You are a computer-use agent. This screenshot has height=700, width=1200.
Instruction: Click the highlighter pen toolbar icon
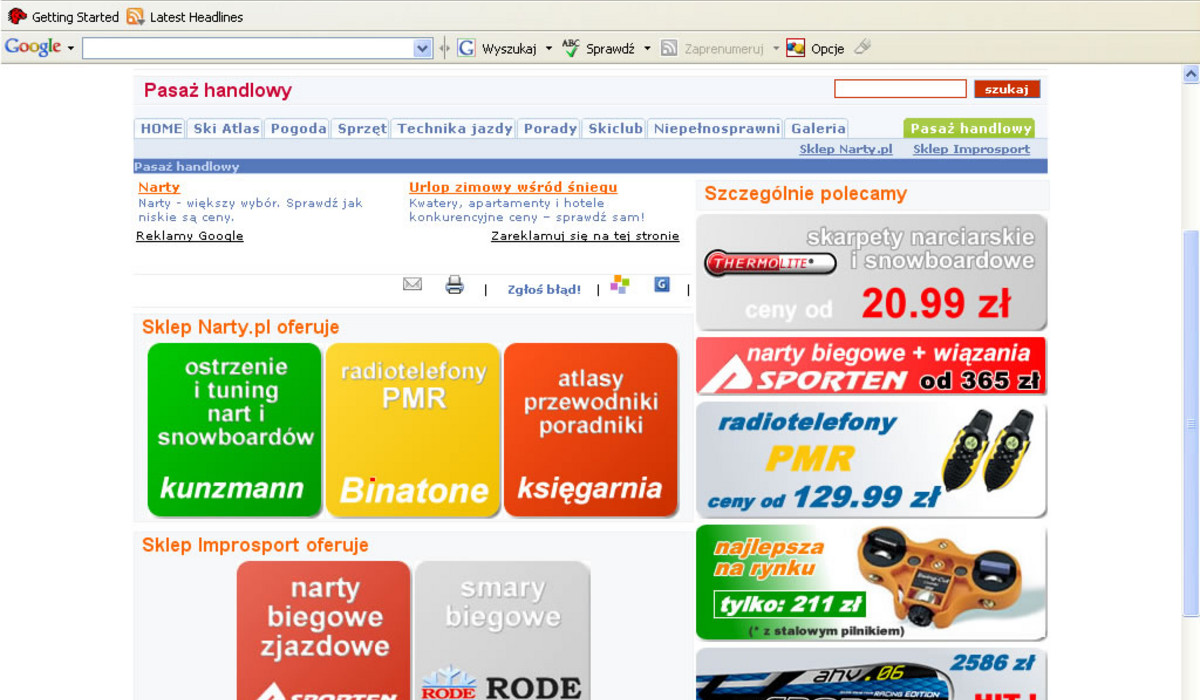862,47
